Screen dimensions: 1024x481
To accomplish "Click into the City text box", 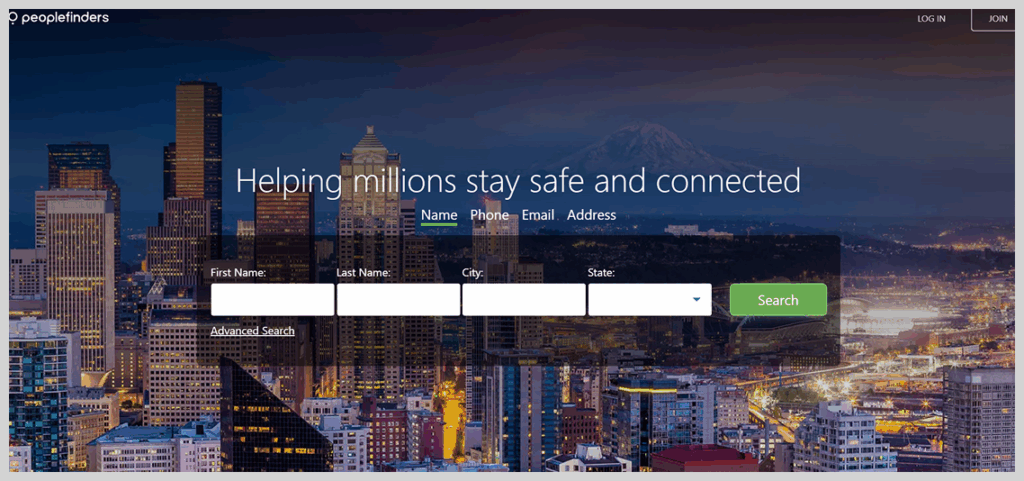I will click(x=524, y=300).
